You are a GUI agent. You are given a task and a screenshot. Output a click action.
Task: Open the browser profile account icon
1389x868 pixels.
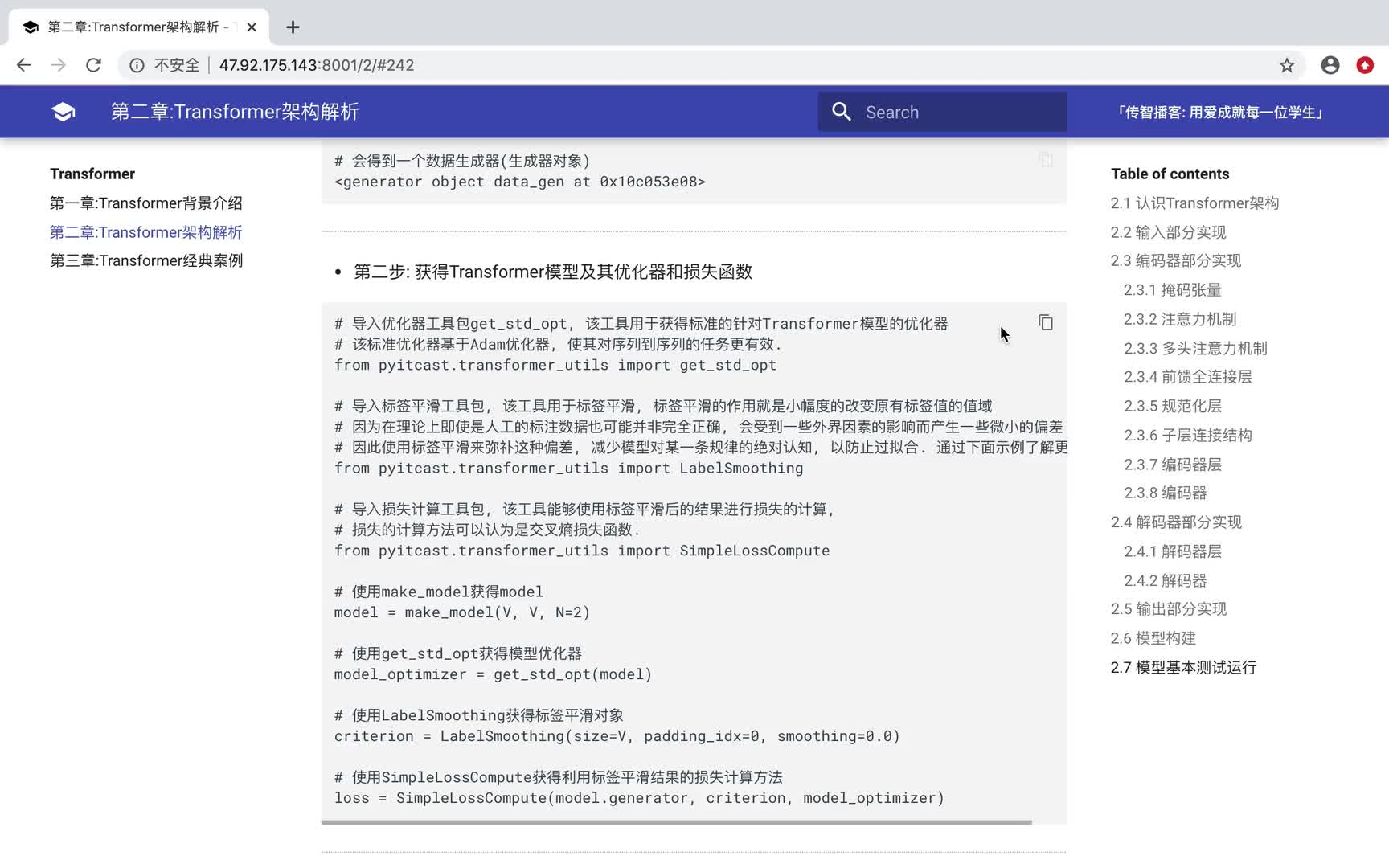(1330, 65)
